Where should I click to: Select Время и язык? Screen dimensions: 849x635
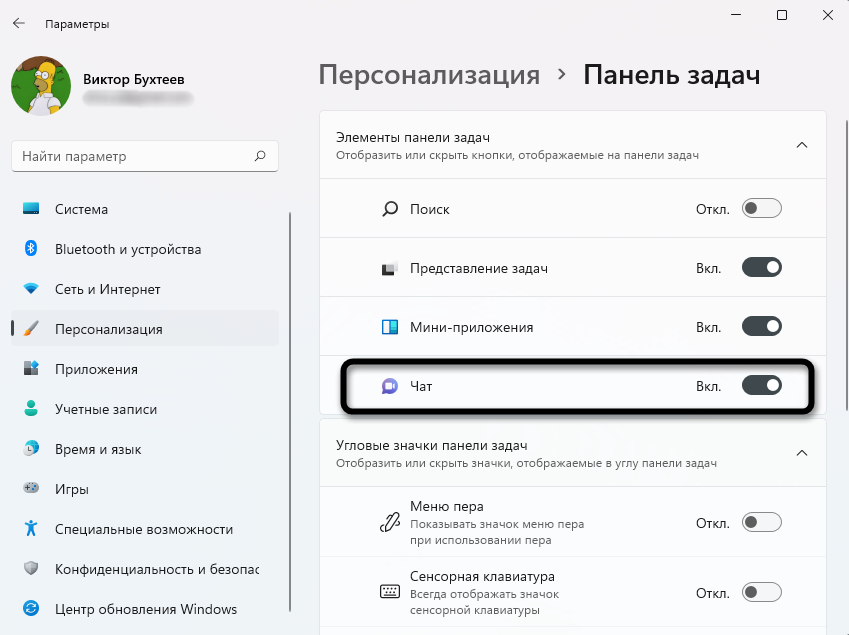coord(145,449)
